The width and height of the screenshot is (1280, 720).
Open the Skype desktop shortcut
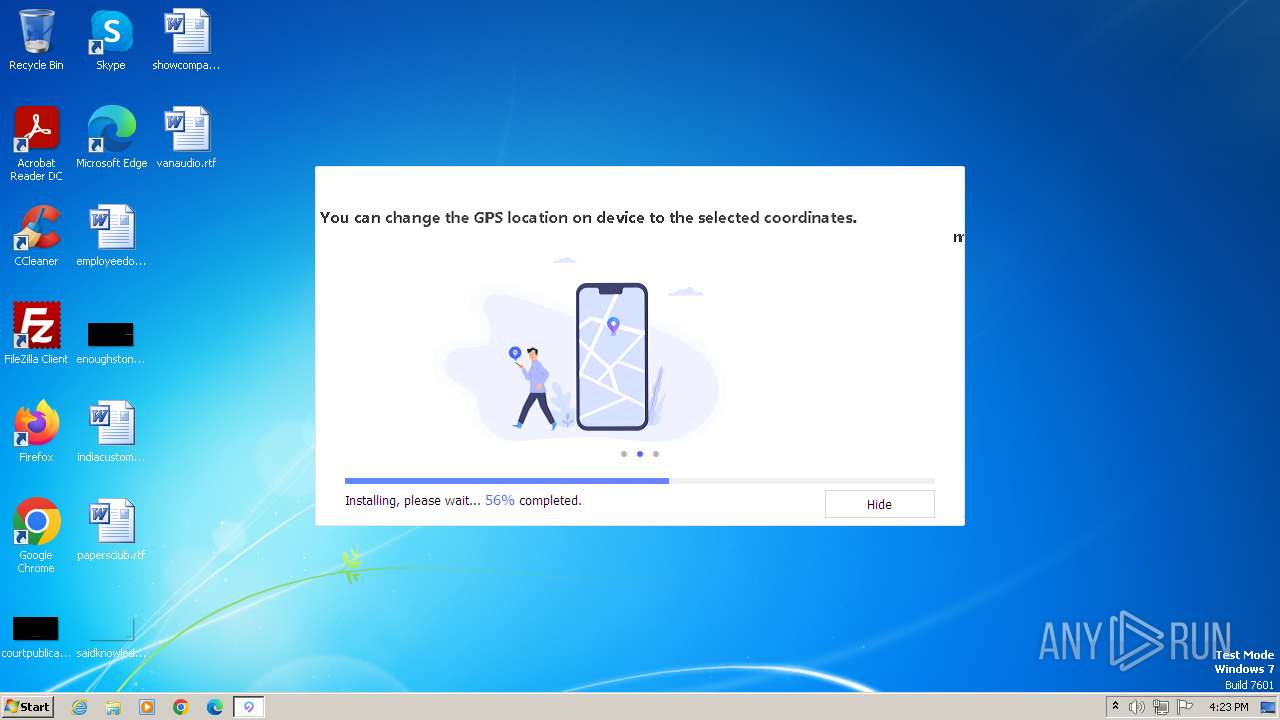pyautogui.click(x=111, y=41)
